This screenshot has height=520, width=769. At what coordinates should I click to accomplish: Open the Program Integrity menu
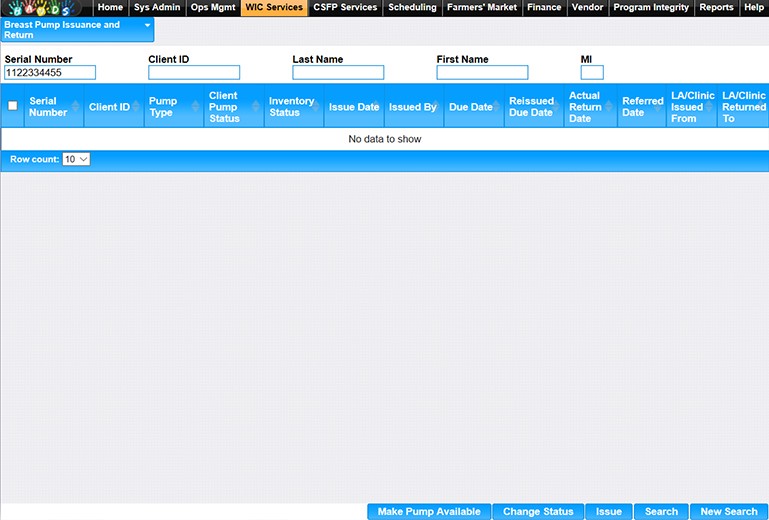click(x=650, y=8)
